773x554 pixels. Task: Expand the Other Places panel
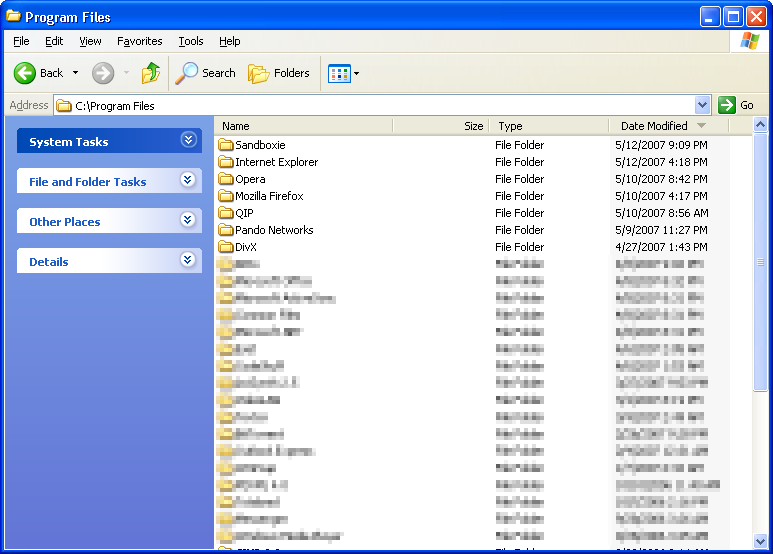188,220
